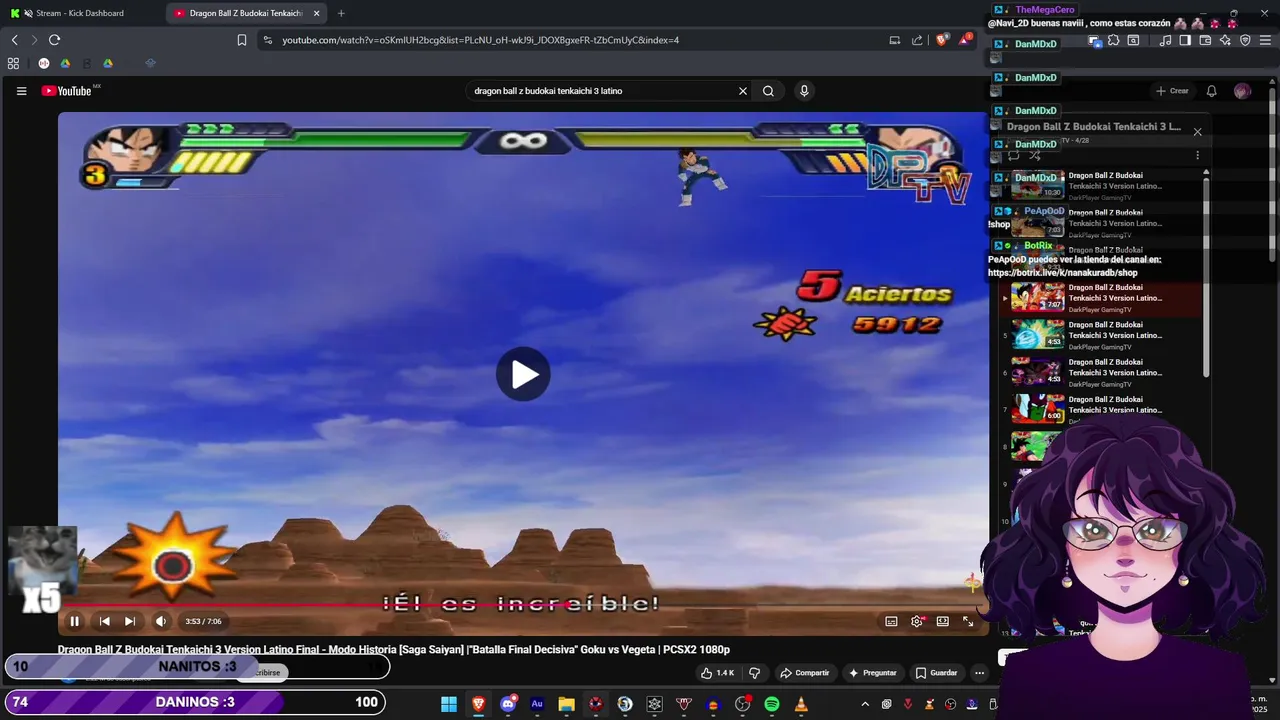Click in the YouTube search box

(600, 91)
